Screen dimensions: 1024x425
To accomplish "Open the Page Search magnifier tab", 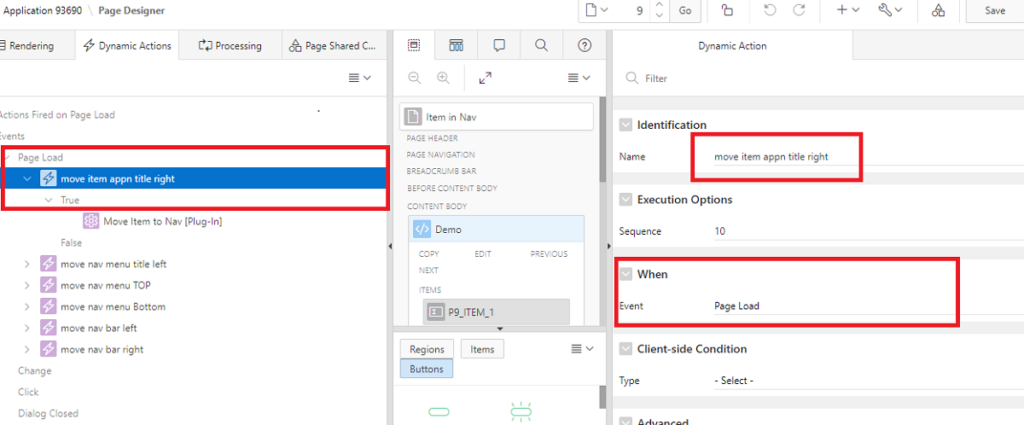I will tap(541, 45).
